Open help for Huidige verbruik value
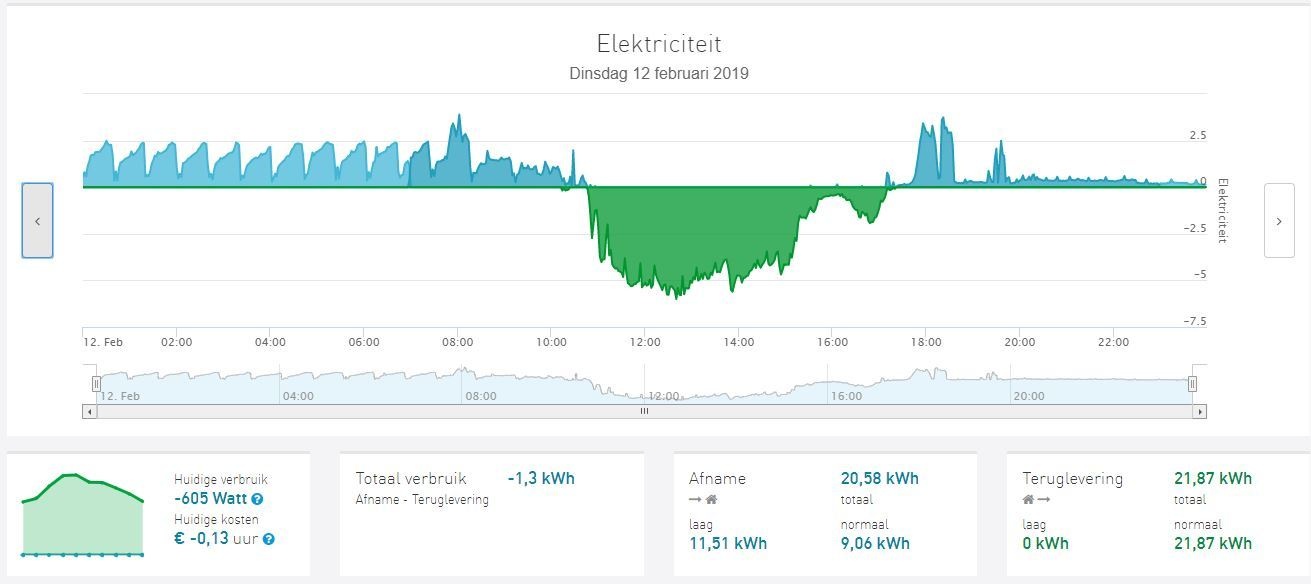 coord(257,500)
